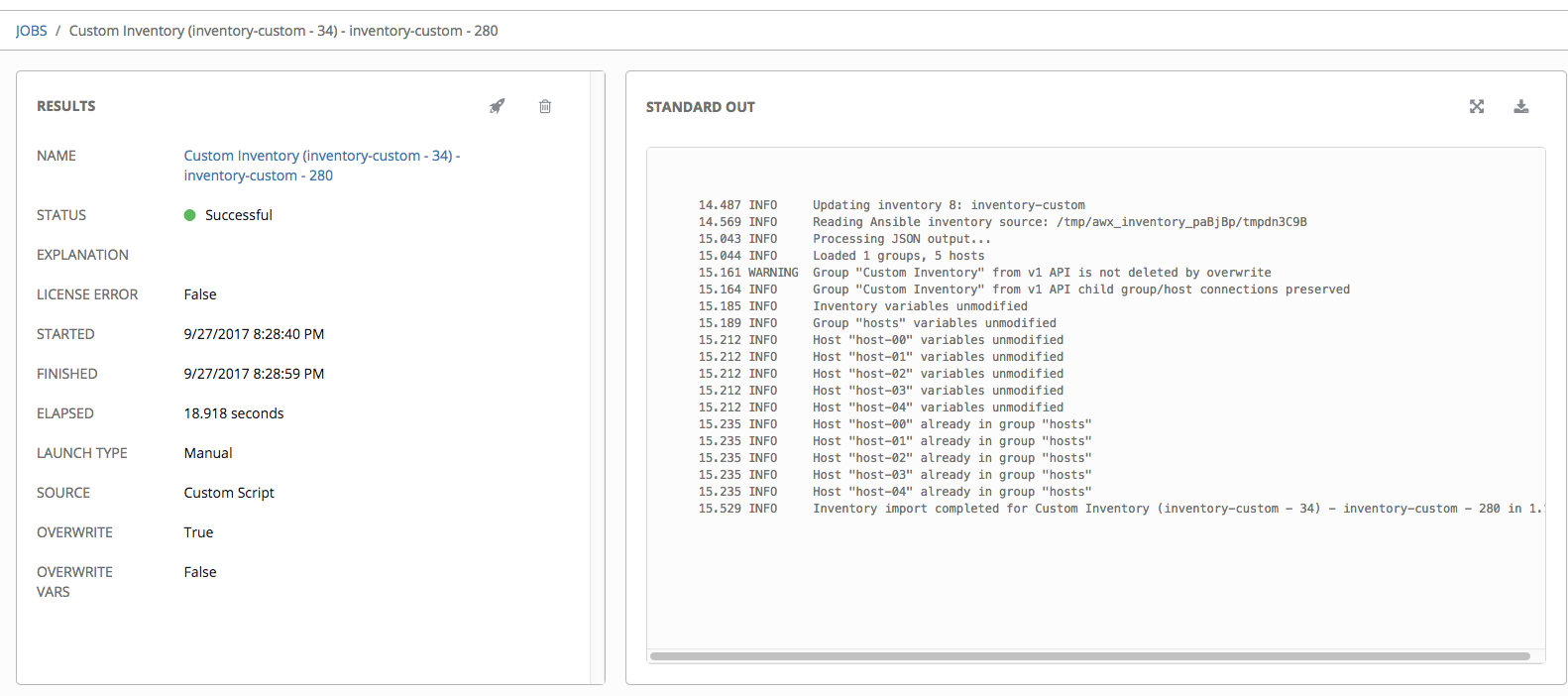Image resolution: width=1568 pixels, height=696 pixels.
Task: Delete this job using the trash icon
Action: pyautogui.click(x=545, y=106)
